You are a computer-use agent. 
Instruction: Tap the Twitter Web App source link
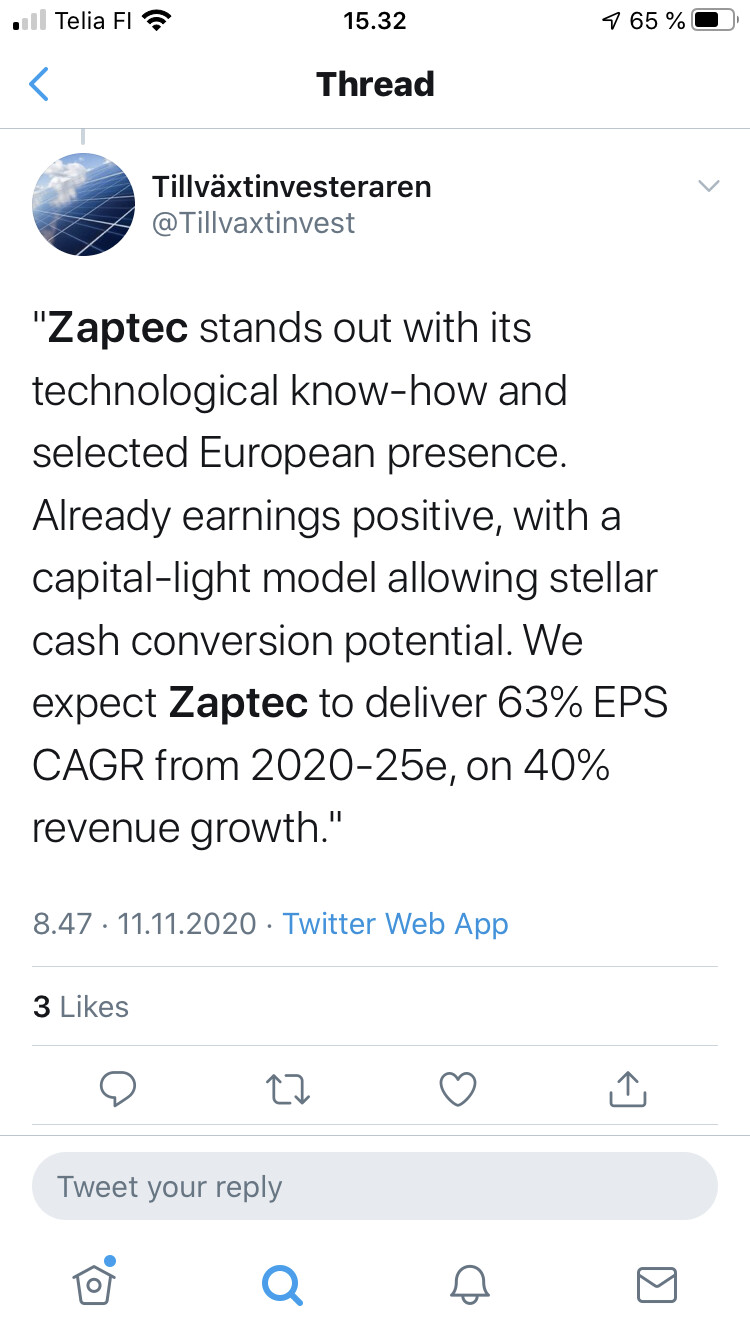[396, 923]
